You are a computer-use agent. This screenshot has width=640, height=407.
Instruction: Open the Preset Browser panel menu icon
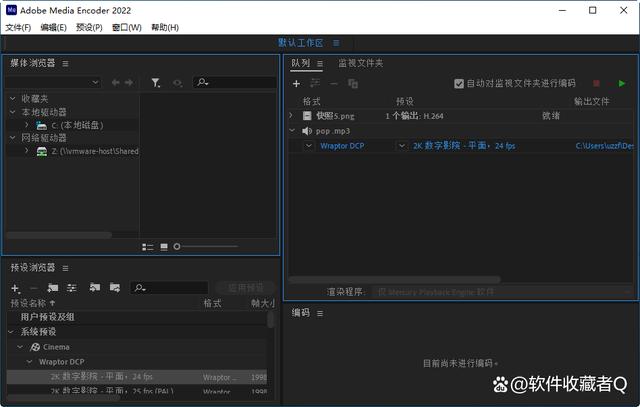65,268
